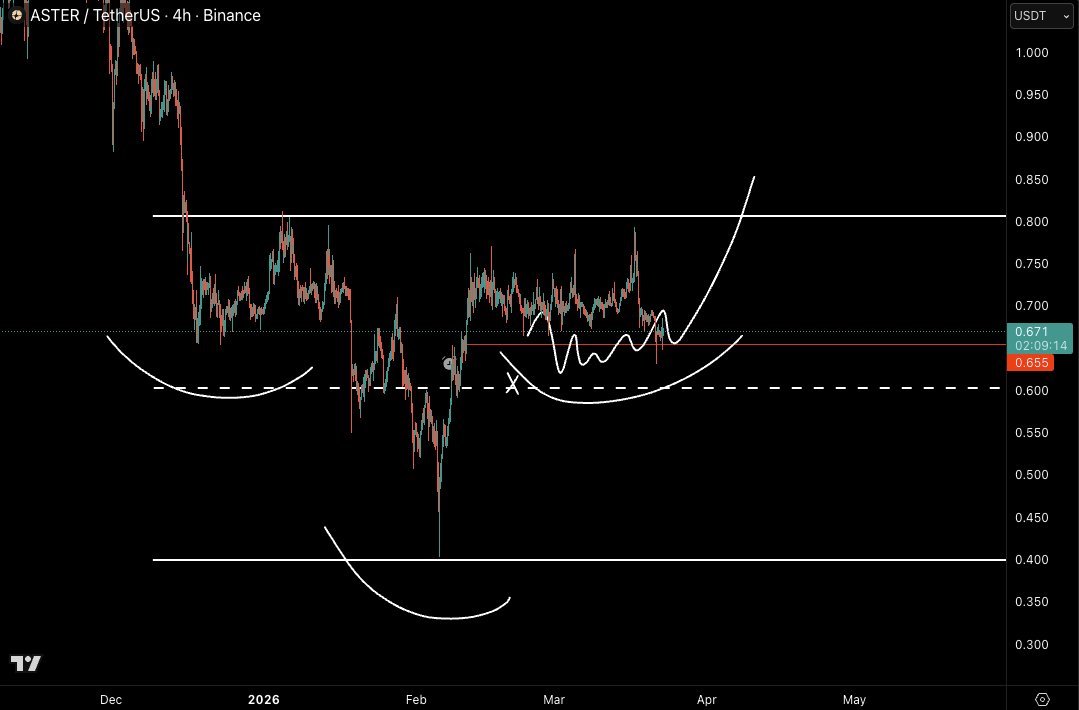Click the Feb label on time axis

416,700
